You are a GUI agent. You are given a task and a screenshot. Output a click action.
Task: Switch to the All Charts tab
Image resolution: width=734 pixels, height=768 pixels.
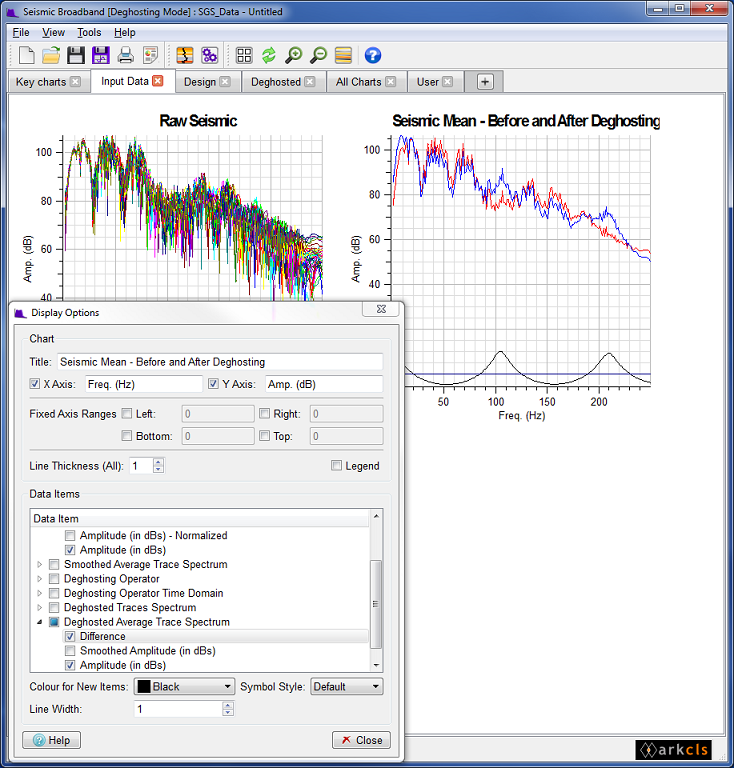coord(358,82)
